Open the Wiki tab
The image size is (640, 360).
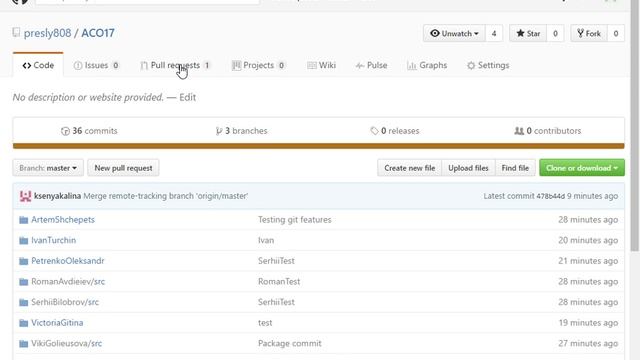pyautogui.click(x=322, y=65)
